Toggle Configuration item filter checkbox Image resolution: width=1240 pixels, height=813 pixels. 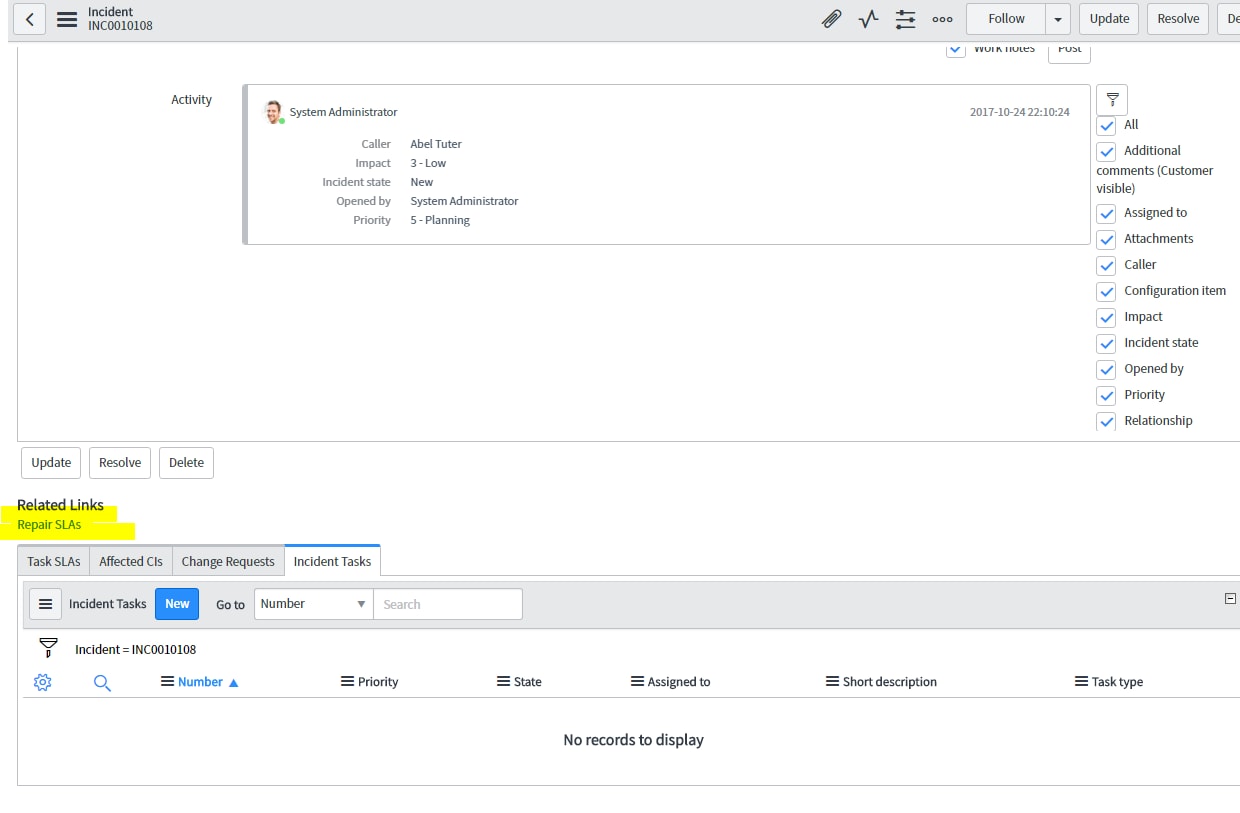click(1106, 292)
